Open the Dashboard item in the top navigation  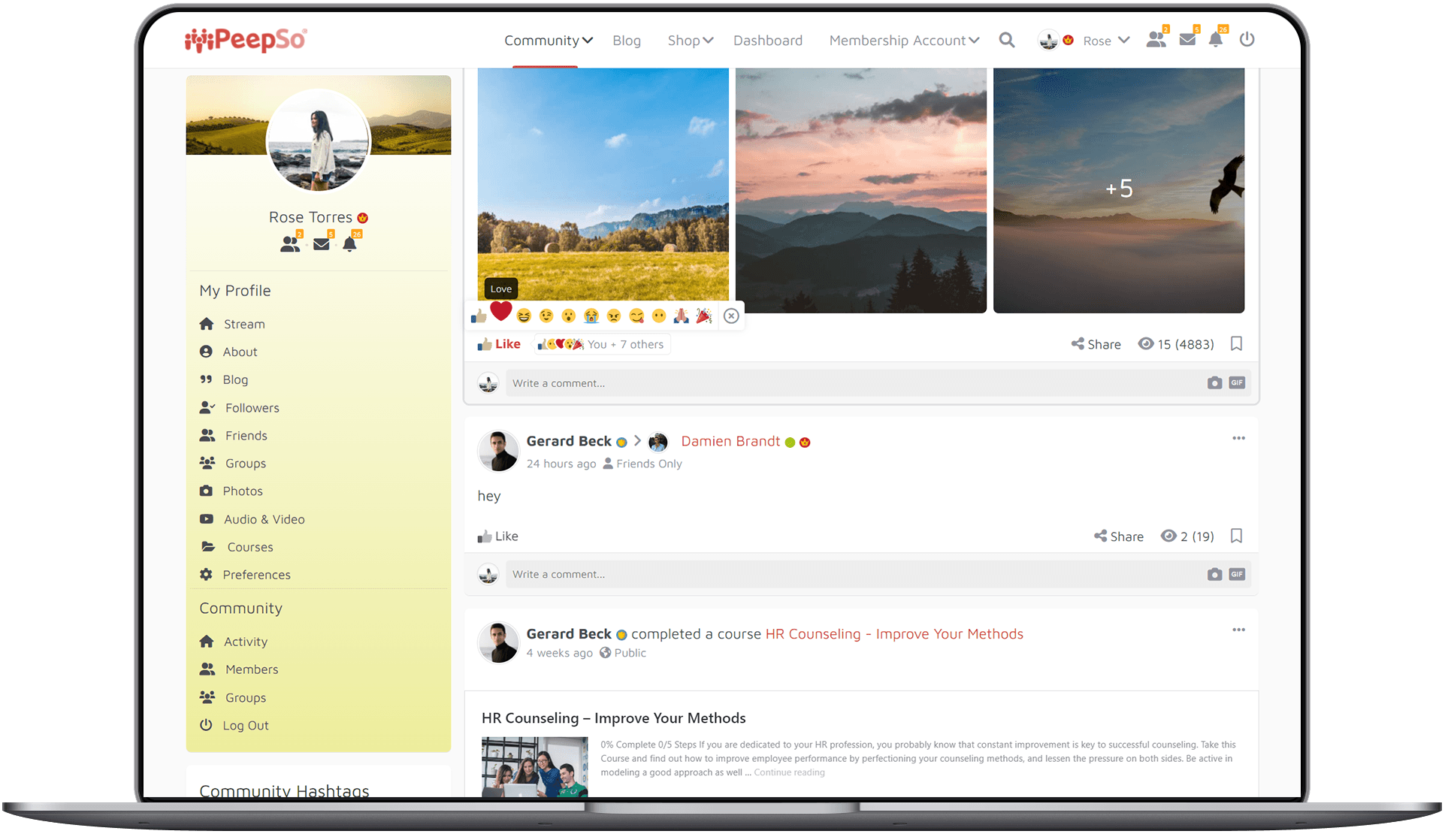(767, 41)
